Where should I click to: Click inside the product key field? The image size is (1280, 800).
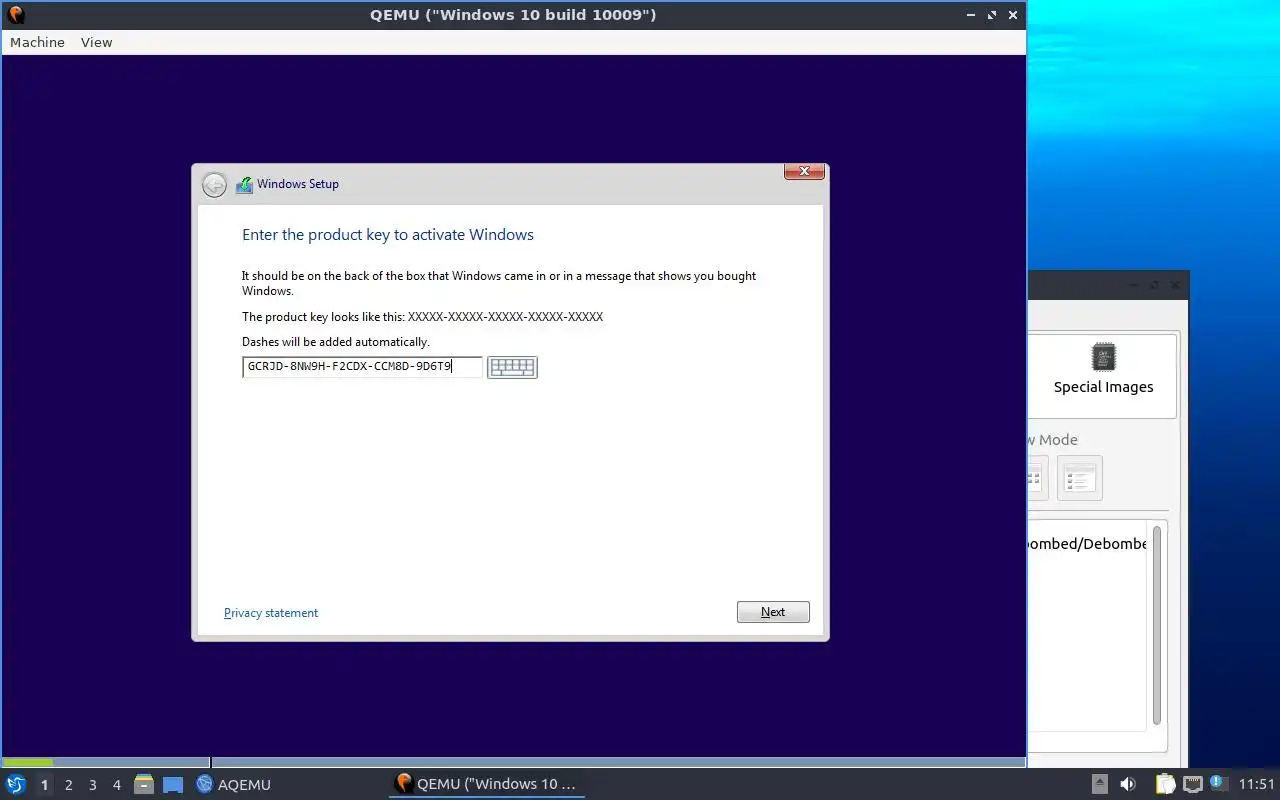click(x=362, y=367)
